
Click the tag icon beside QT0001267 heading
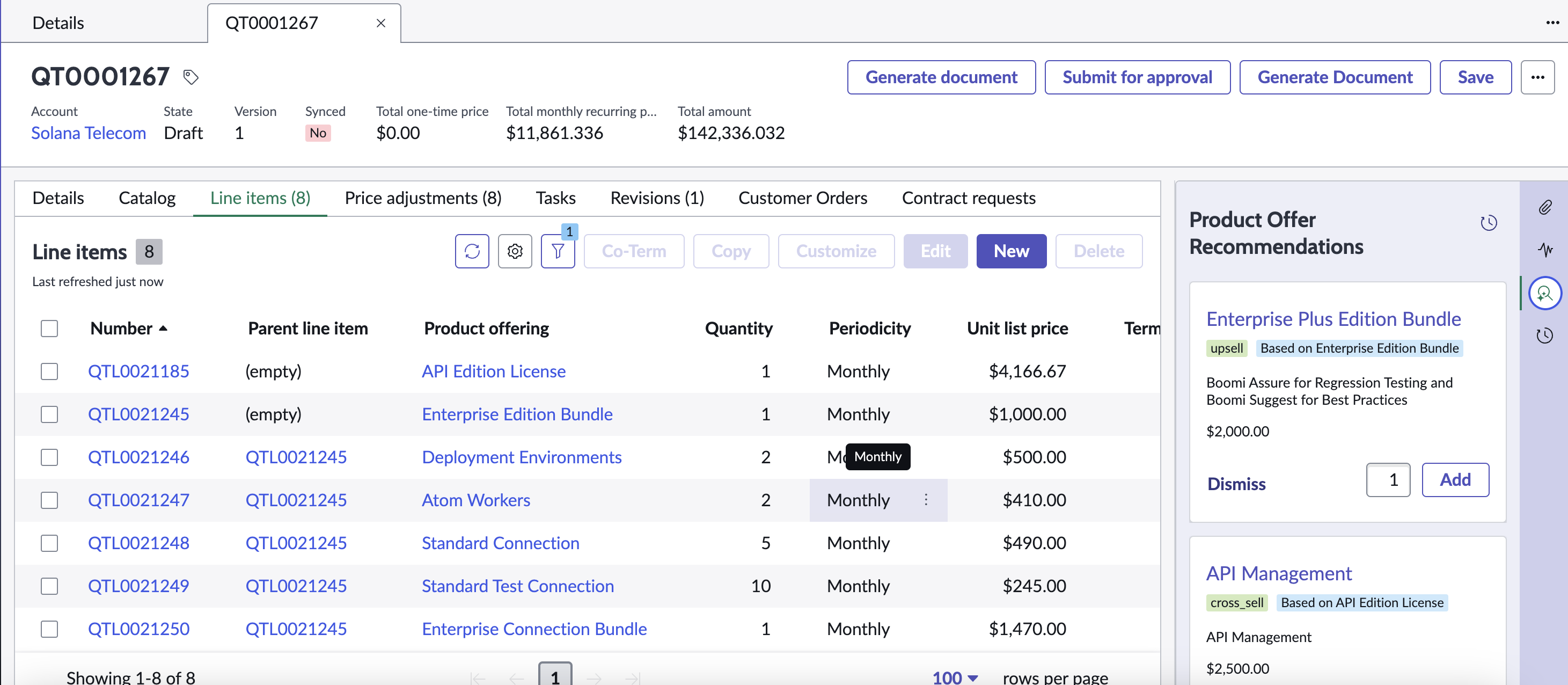click(x=191, y=77)
